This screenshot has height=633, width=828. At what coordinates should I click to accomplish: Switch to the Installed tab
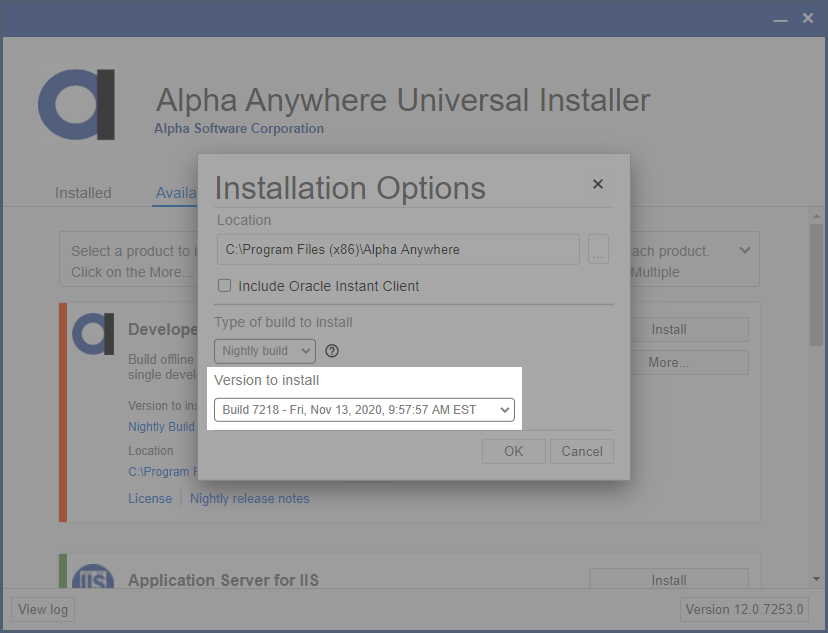[83, 193]
